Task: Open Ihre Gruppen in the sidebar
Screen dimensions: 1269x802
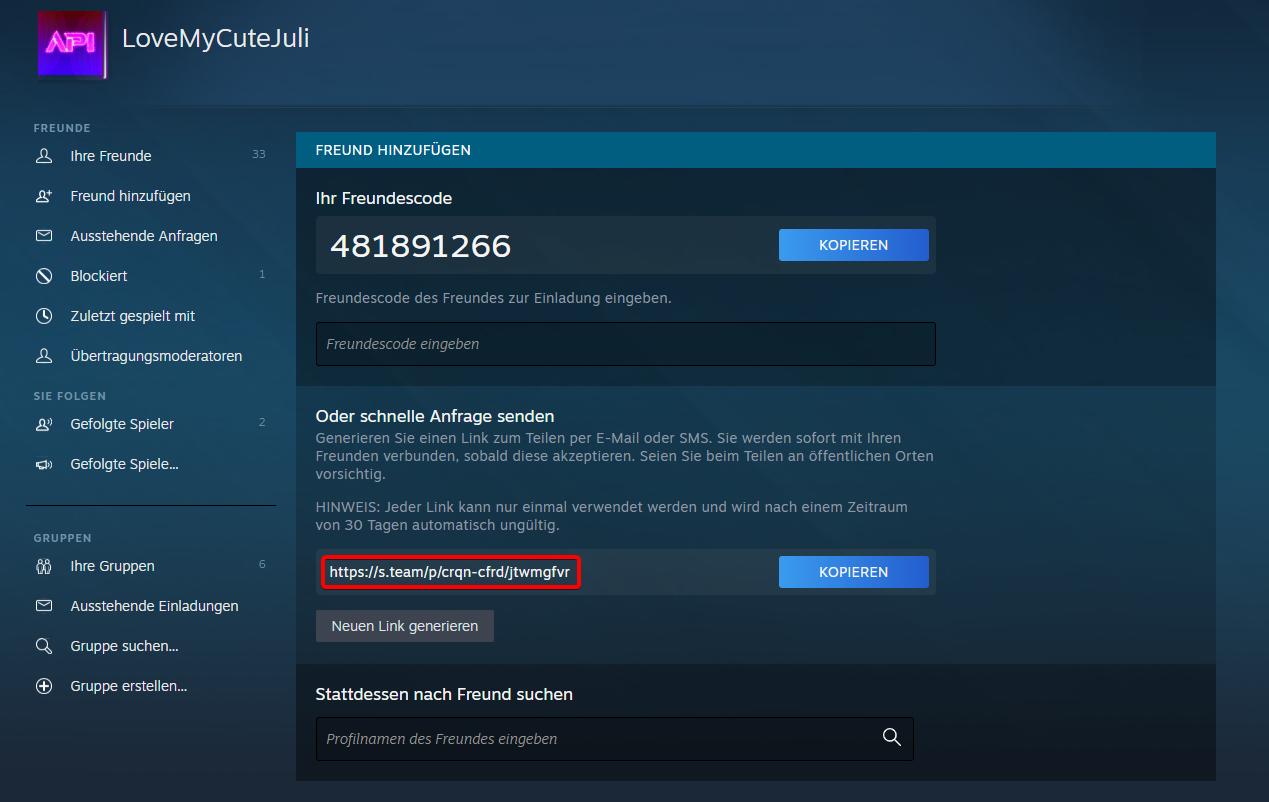Action: pyautogui.click(x=112, y=566)
